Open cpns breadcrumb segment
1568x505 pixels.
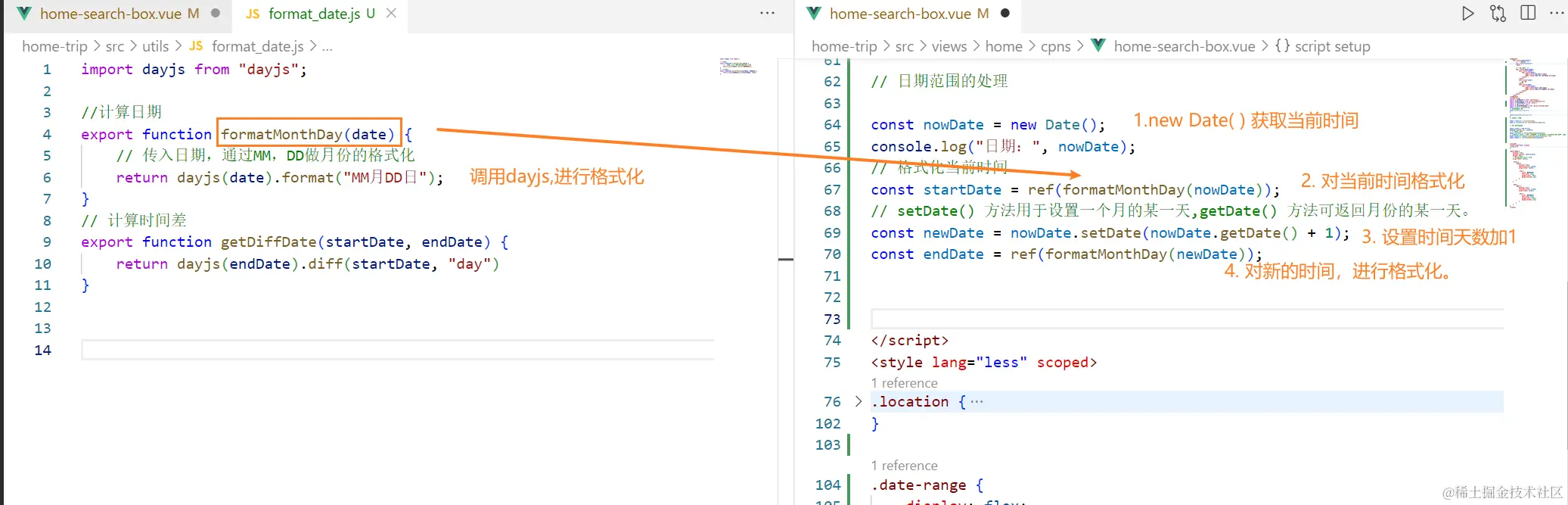tap(1055, 46)
